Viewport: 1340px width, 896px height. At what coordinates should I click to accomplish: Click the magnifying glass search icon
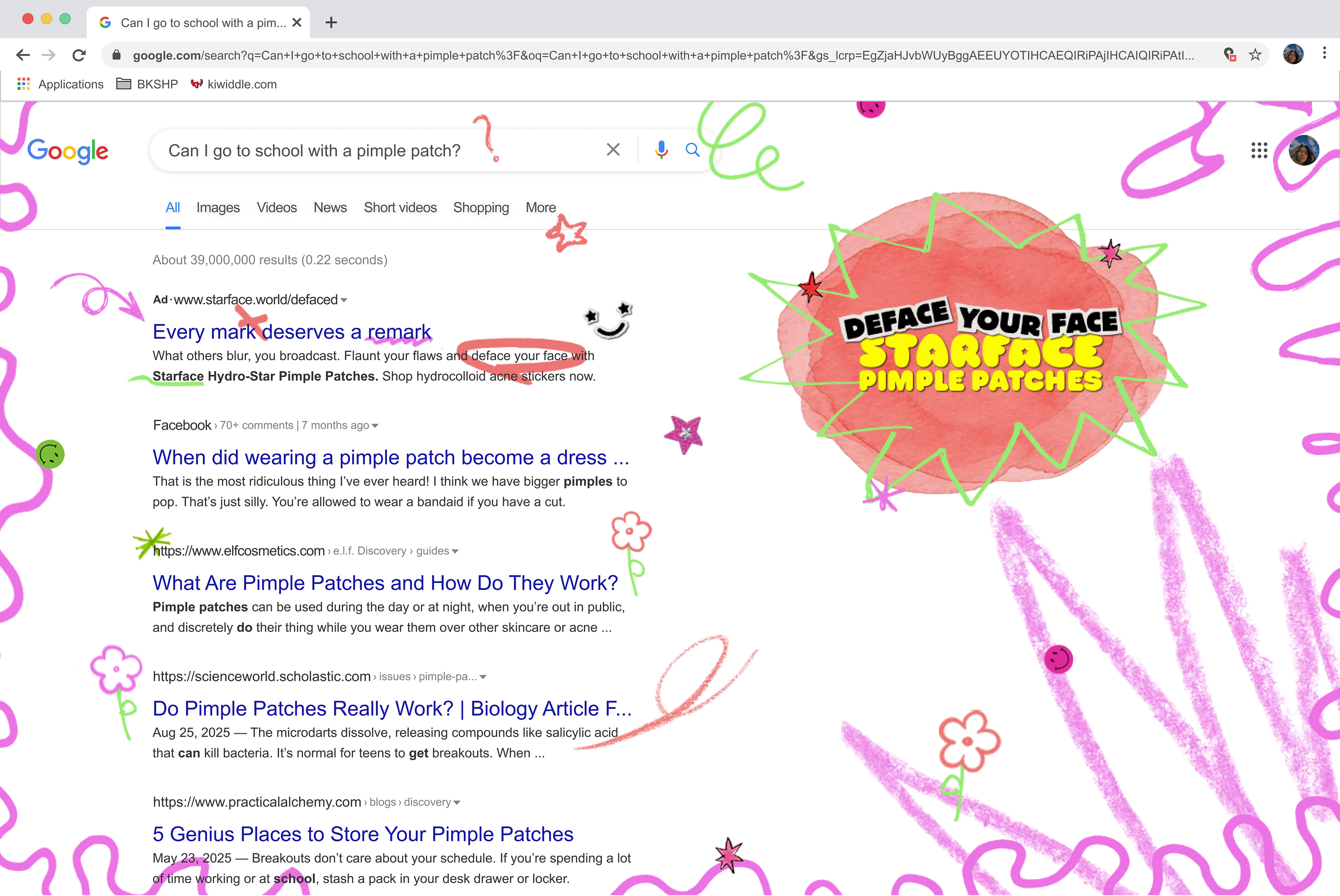[x=692, y=150]
